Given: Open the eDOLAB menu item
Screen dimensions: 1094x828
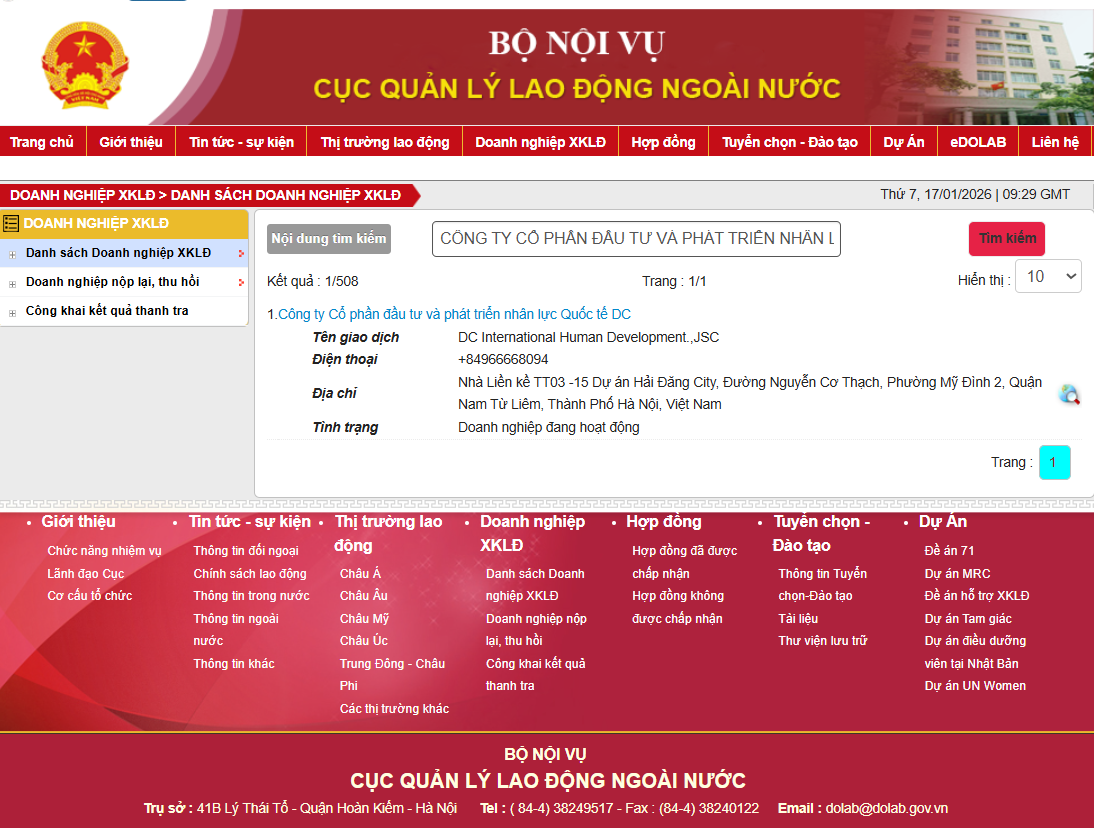Looking at the screenshot, I should point(977,142).
